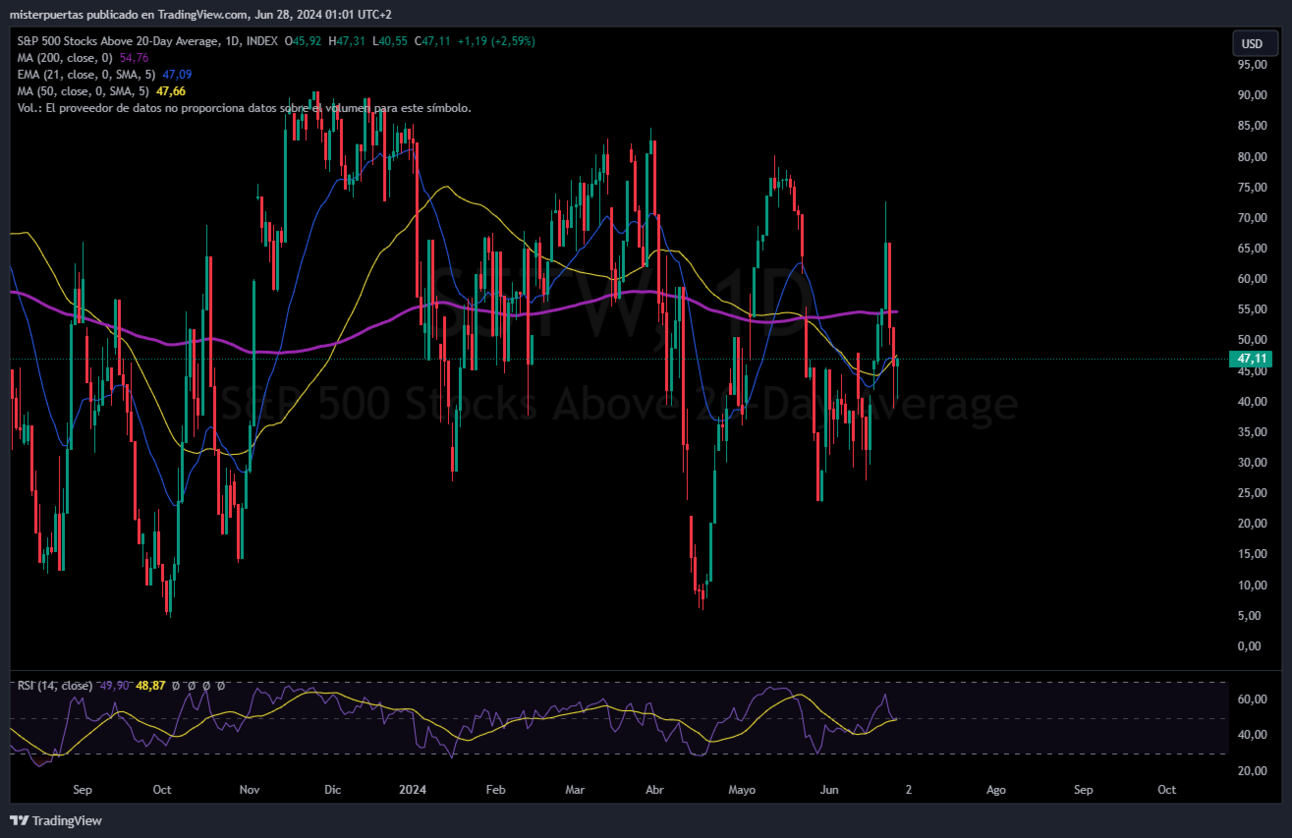
Task: Click the Ago label on time axis
Action: pyautogui.click(x=996, y=790)
